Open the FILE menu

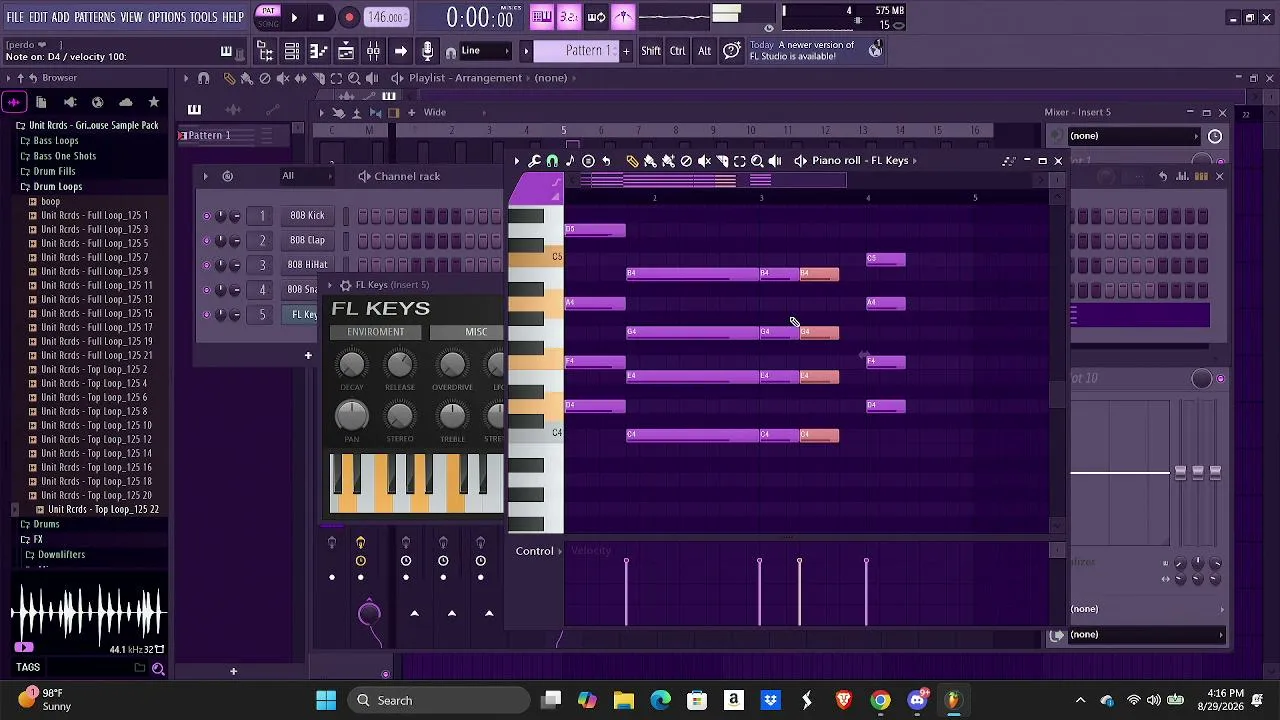(x=15, y=17)
